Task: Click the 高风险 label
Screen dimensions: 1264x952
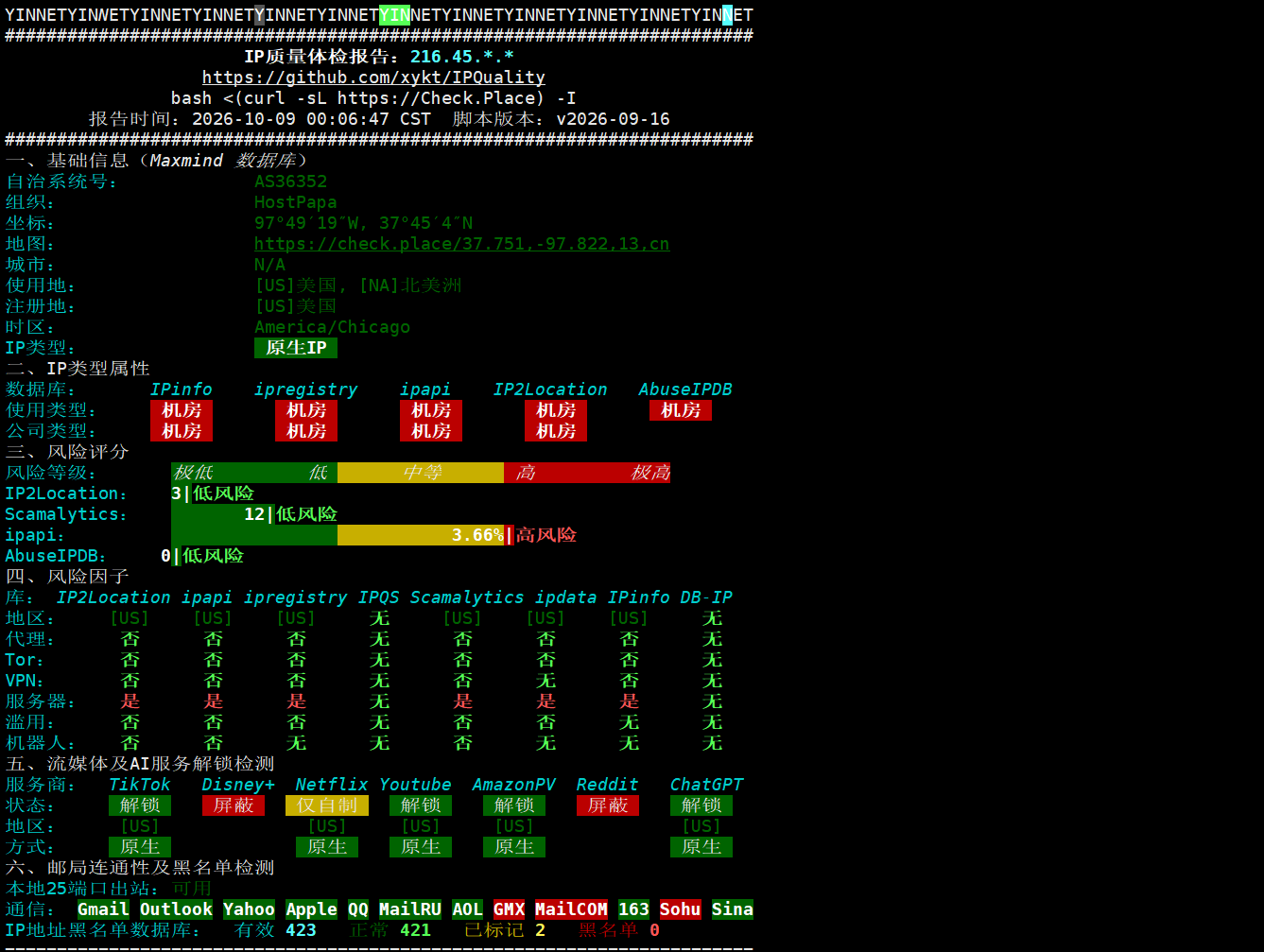Action: click(x=545, y=535)
